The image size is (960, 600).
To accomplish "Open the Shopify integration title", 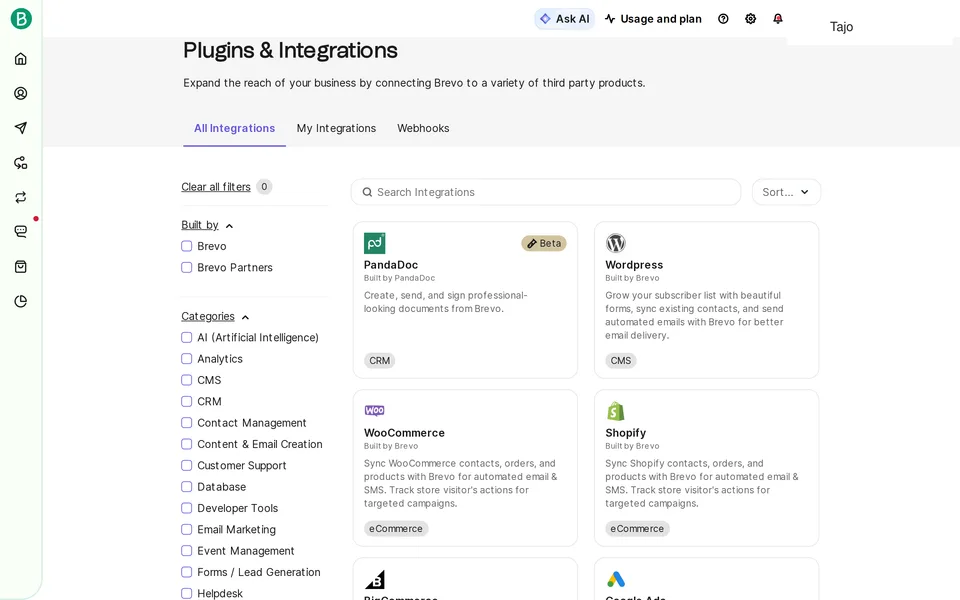I will pyautogui.click(x=626, y=433).
